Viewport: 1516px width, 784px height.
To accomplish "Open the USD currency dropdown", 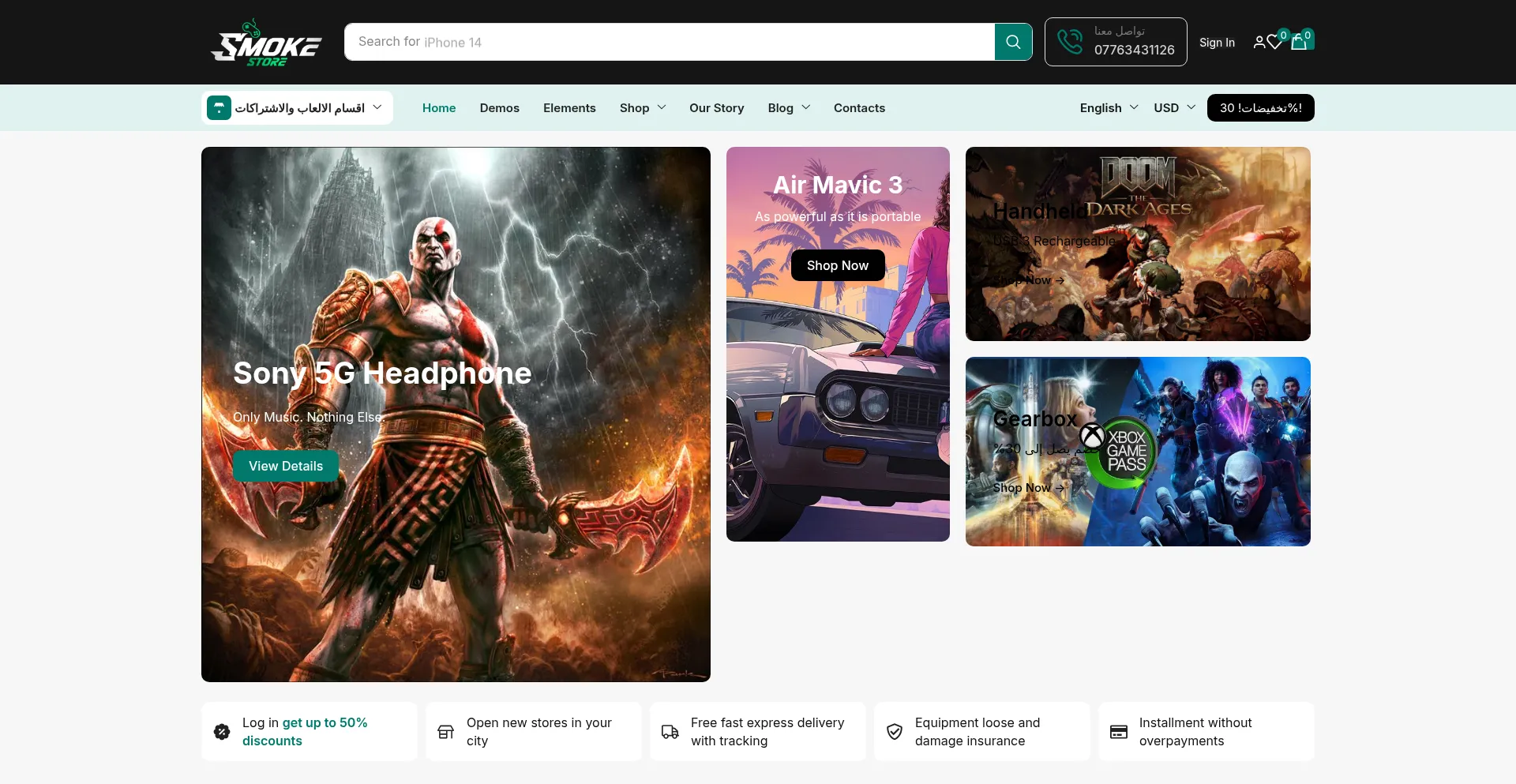I will point(1174,107).
